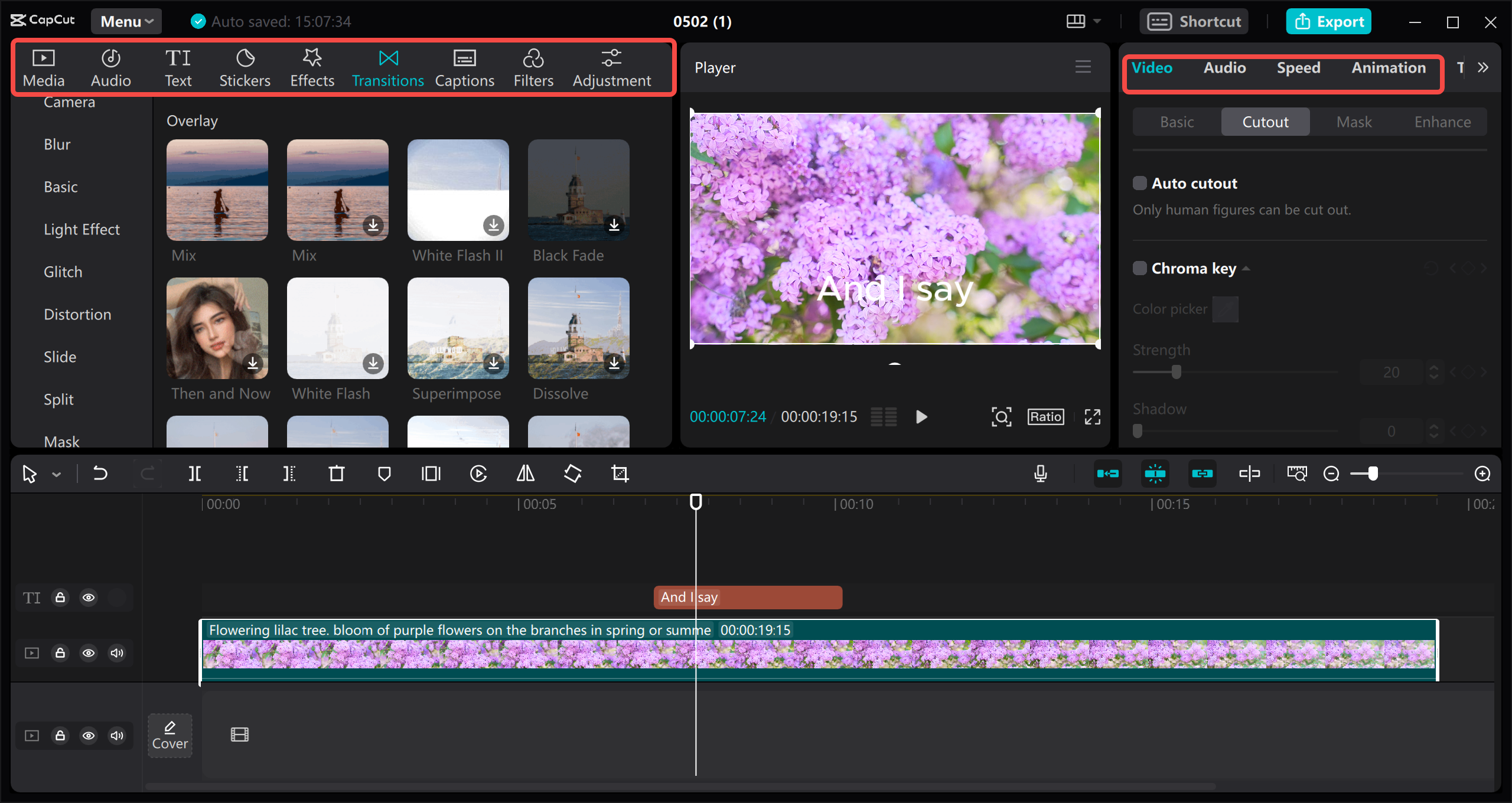Switch to the Speed tab
Image resolution: width=1512 pixels, height=803 pixels.
[x=1298, y=68]
